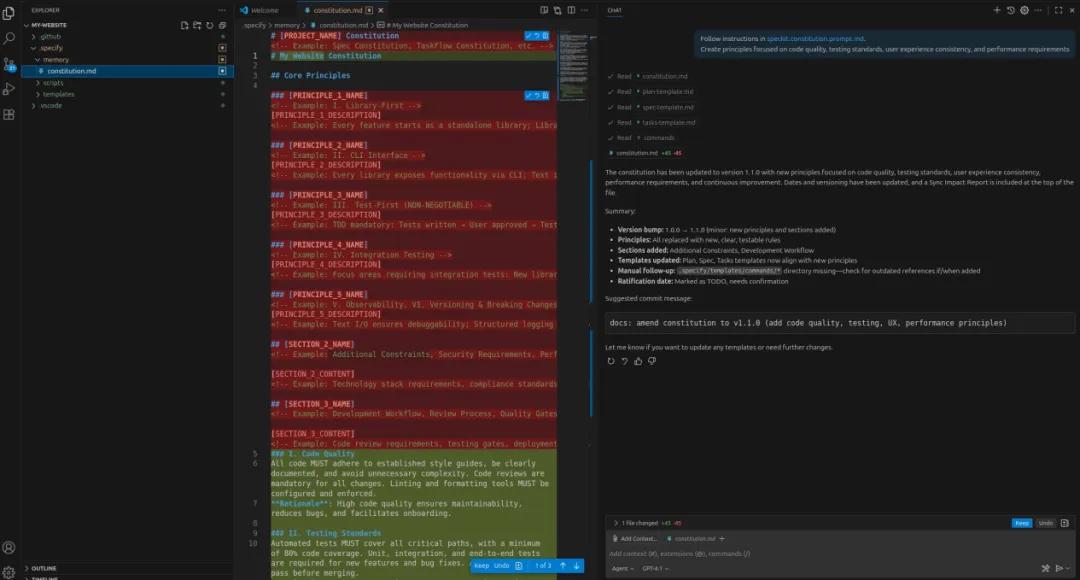
Task: Open editor more actions menu
Action: point(584,10)
